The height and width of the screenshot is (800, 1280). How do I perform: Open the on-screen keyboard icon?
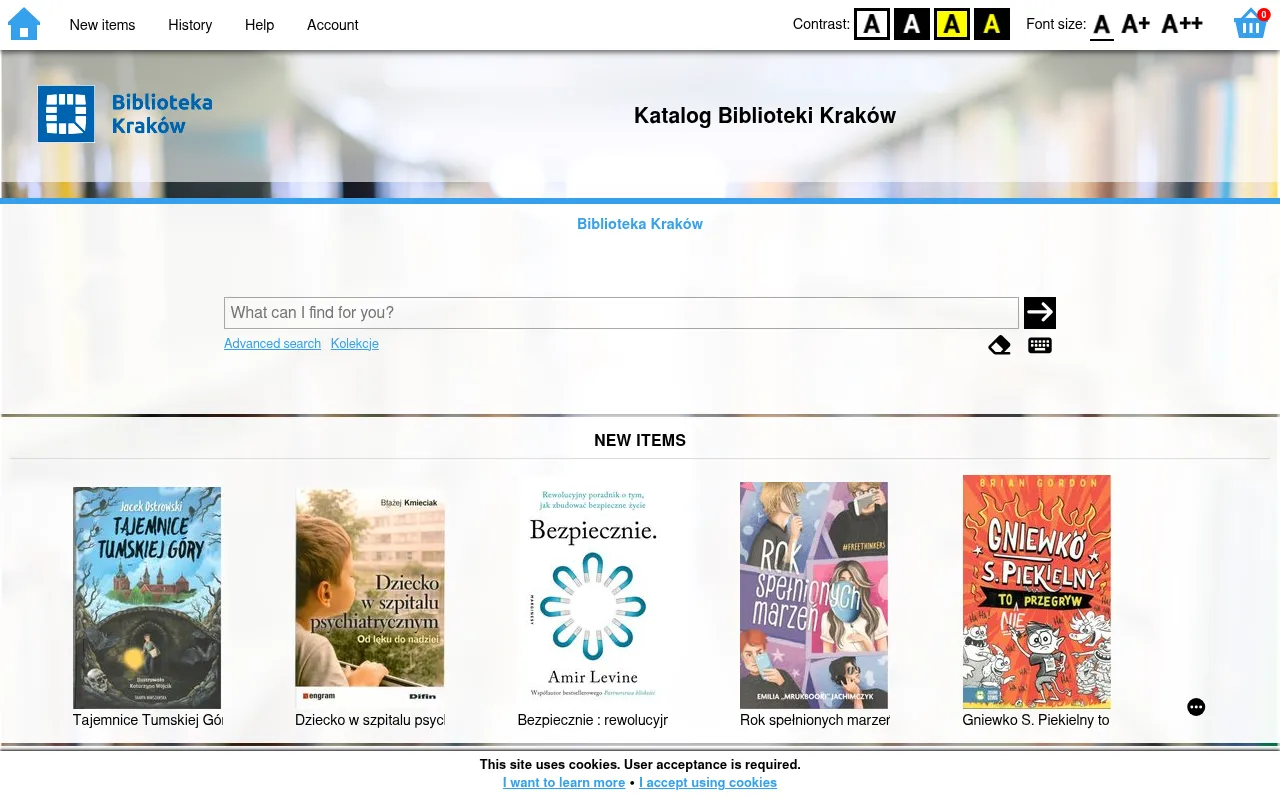(x=1040, y=346)
